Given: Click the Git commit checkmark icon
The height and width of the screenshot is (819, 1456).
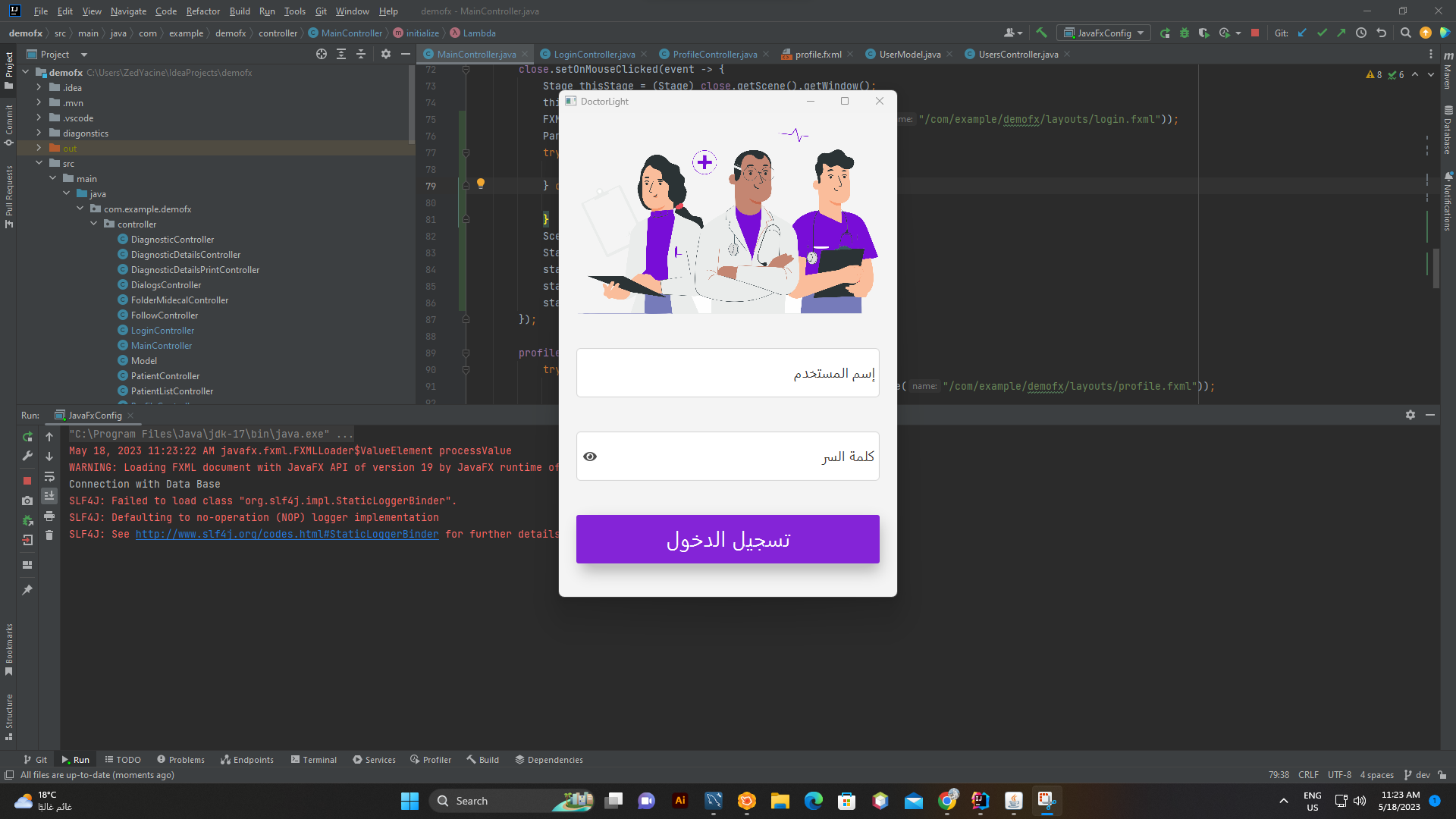Looking at the screenshot, I should (1322, 33).
